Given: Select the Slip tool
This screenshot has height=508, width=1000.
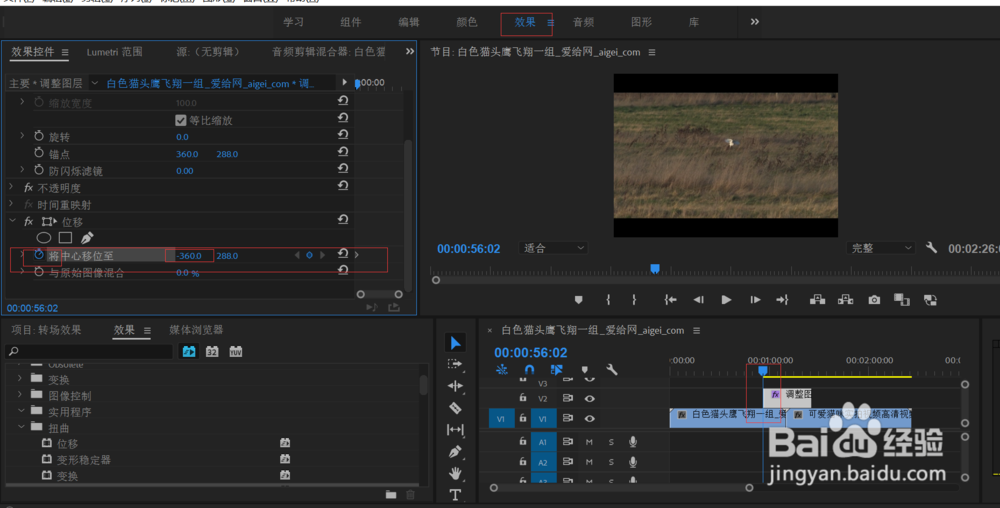Looking at the screenshot, I should coord(455,430).
